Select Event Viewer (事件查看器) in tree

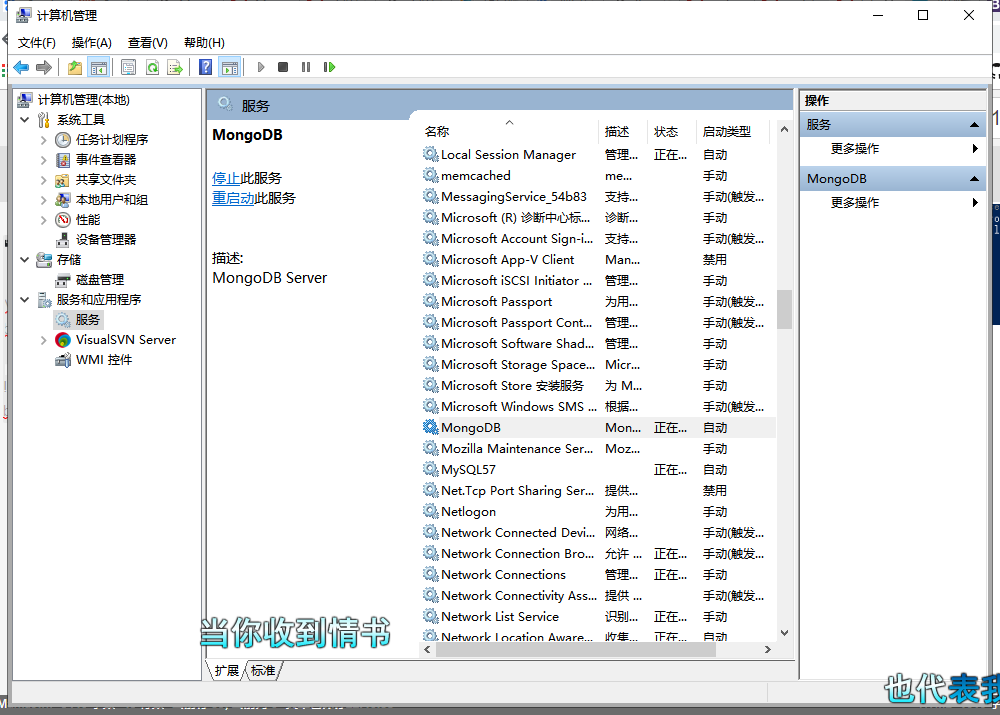pos(106,159)
